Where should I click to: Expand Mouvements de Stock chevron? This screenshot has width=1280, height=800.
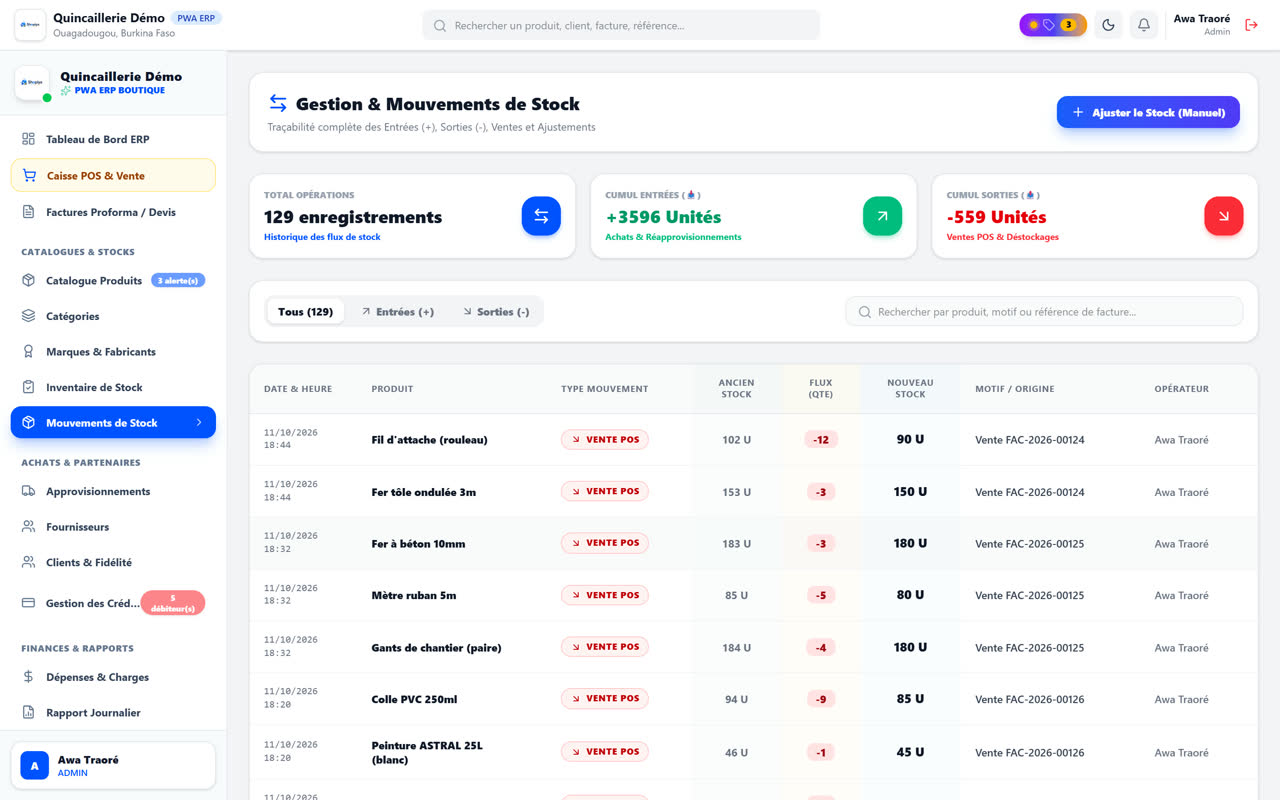(199, 423)
